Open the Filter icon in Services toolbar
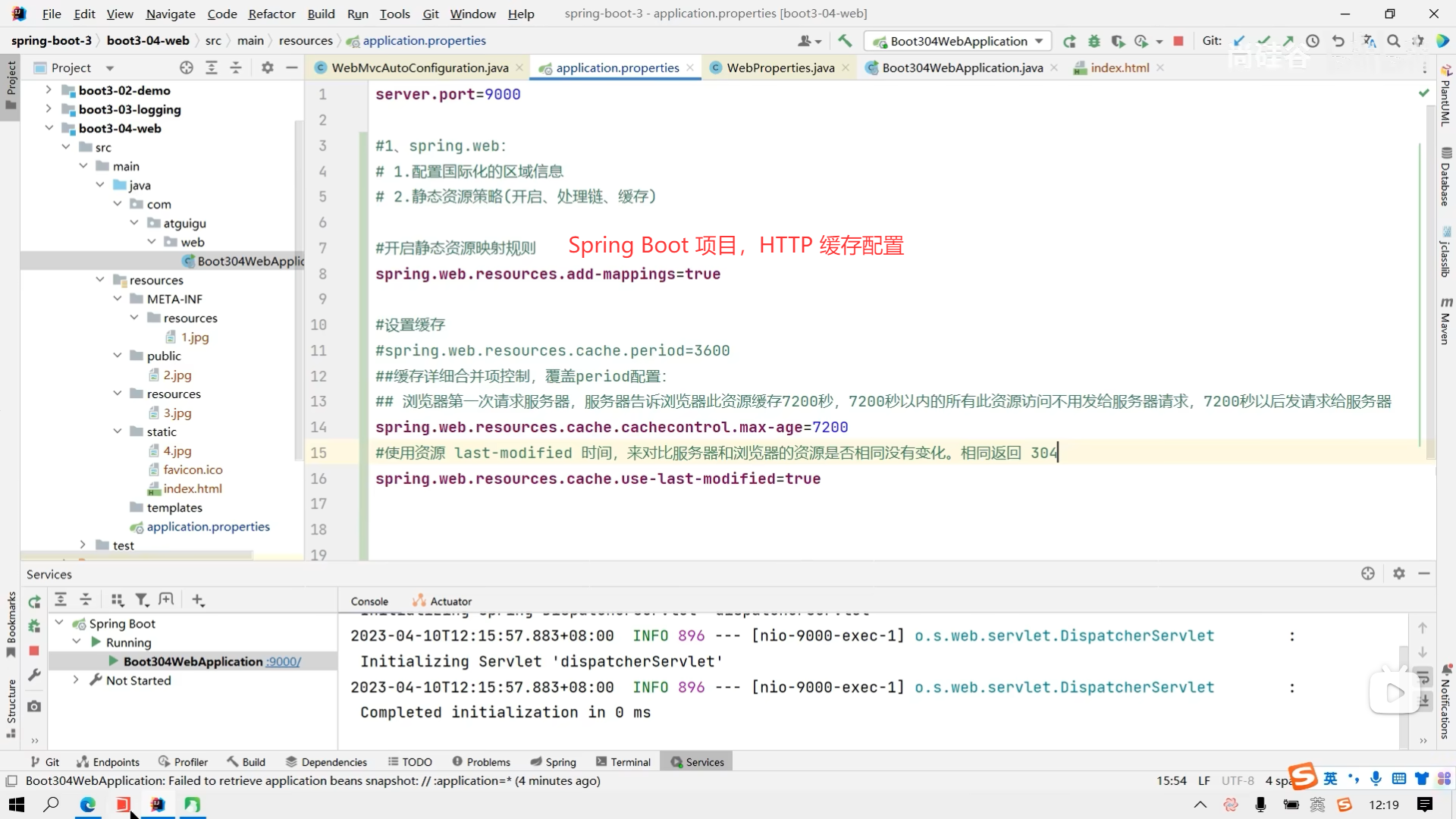 coord(142,600)
